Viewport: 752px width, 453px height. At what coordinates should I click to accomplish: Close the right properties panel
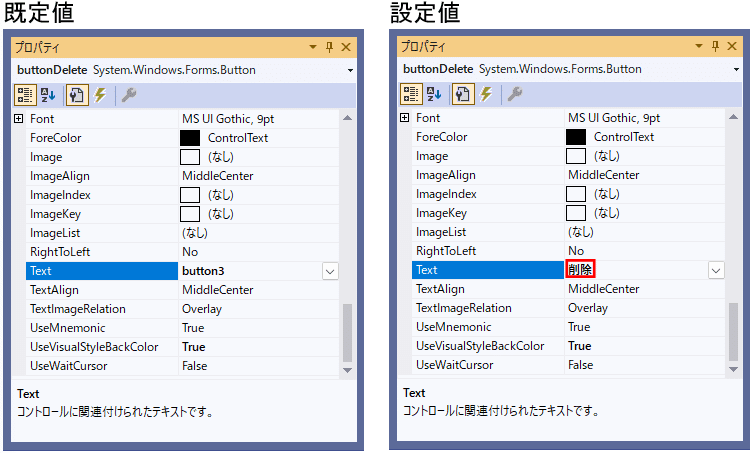coord(732,46)
